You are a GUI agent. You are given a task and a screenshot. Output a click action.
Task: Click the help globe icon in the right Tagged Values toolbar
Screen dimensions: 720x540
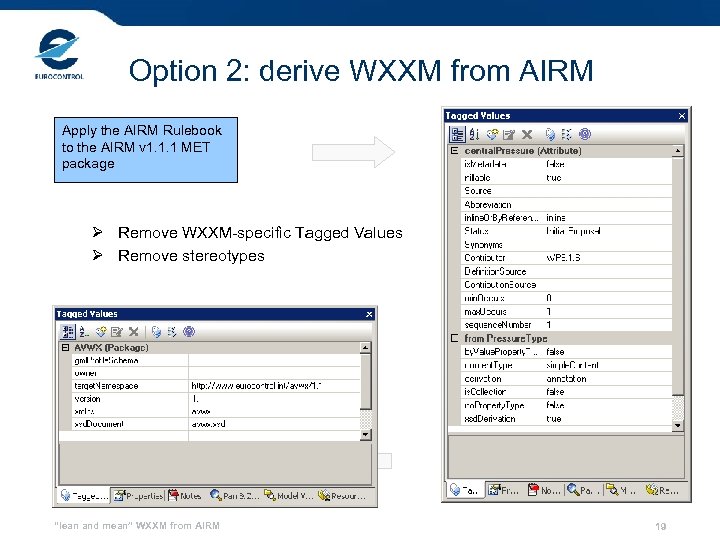point(585,134)
